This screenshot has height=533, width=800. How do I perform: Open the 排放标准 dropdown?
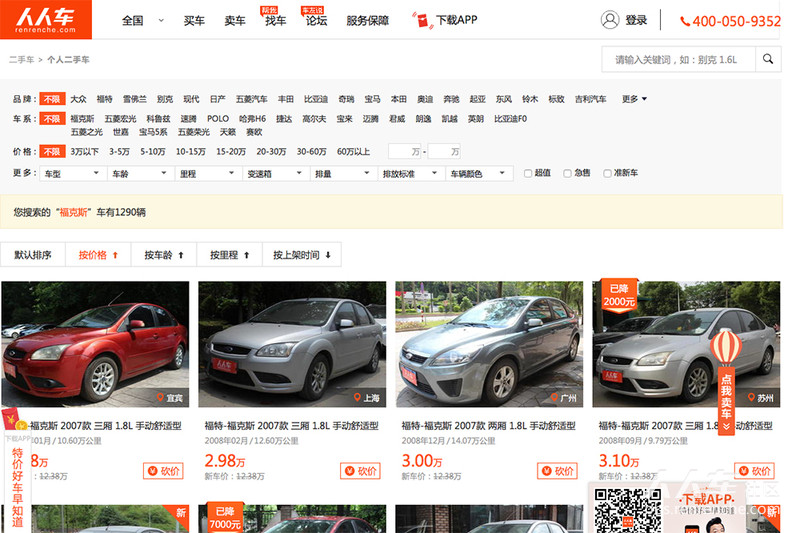(410, 174)
